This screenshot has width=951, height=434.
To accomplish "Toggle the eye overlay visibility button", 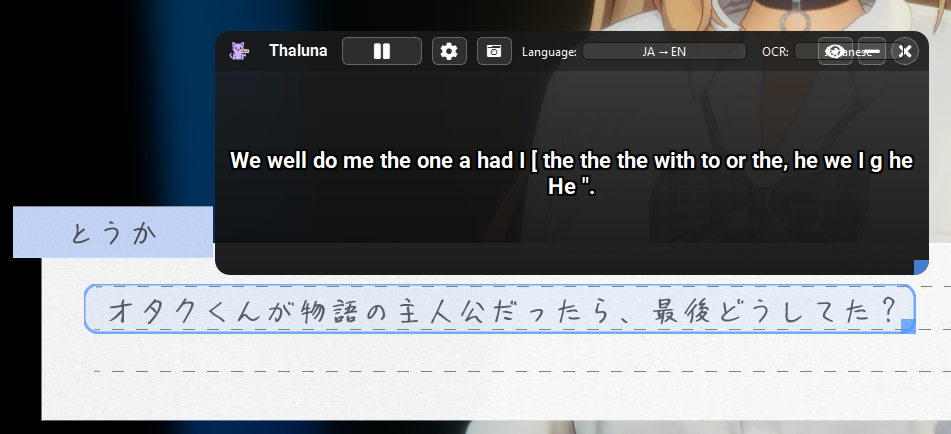I will point(836,52).
